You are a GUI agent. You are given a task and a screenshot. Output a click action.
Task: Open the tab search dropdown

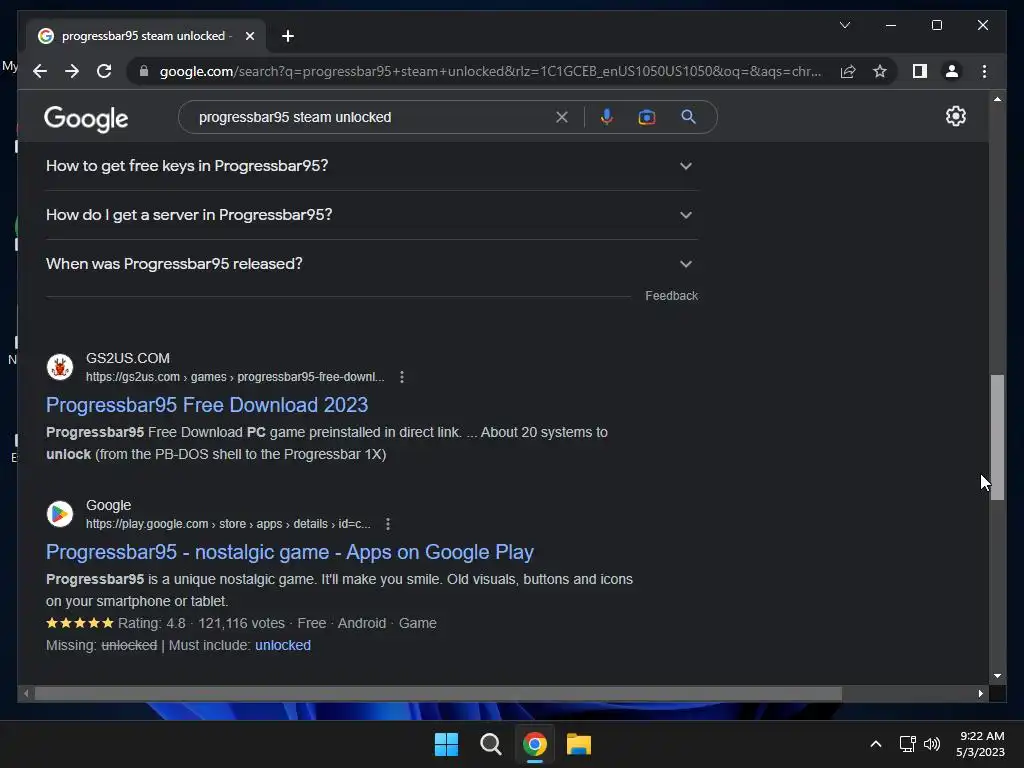[844, 25]
